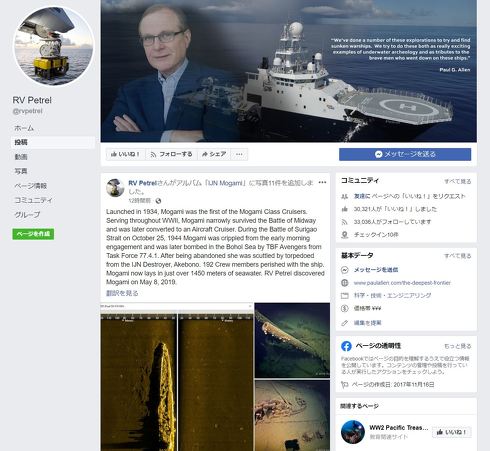
Task: Click もっと見る in page transparency panel
Action: click(457, 346)
